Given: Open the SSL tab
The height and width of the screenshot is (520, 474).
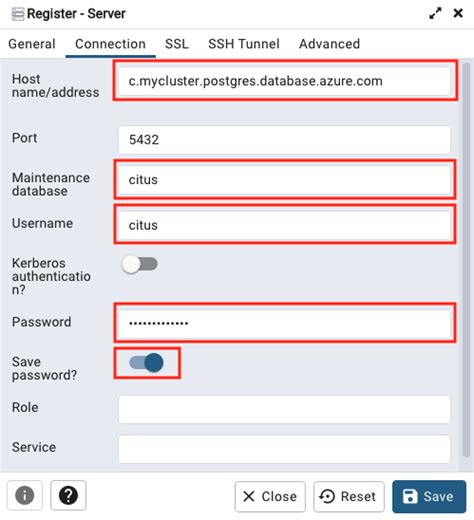Looking at the screenshot, I should coord(177,44).
